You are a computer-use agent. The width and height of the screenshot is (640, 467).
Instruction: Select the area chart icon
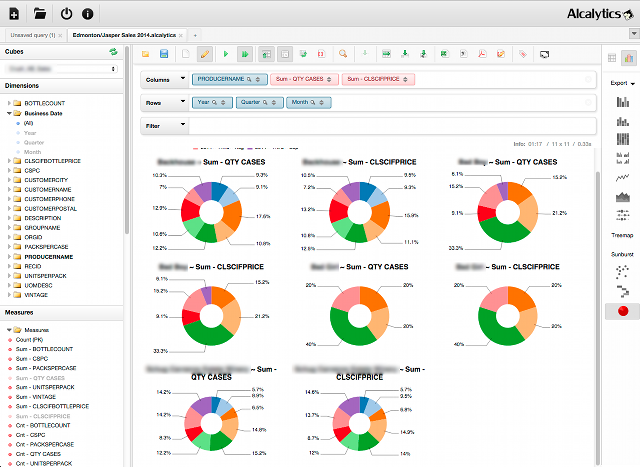tap(622, 197)
